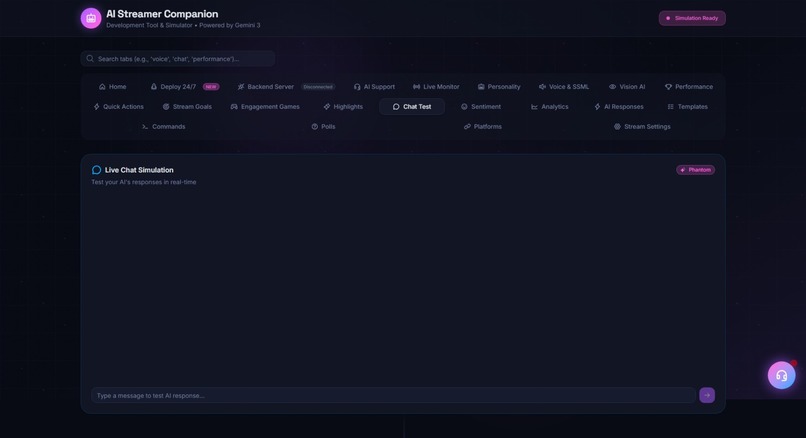The image size is (806, 438).
Task: Open the Analytics tab
Action: 549,106
